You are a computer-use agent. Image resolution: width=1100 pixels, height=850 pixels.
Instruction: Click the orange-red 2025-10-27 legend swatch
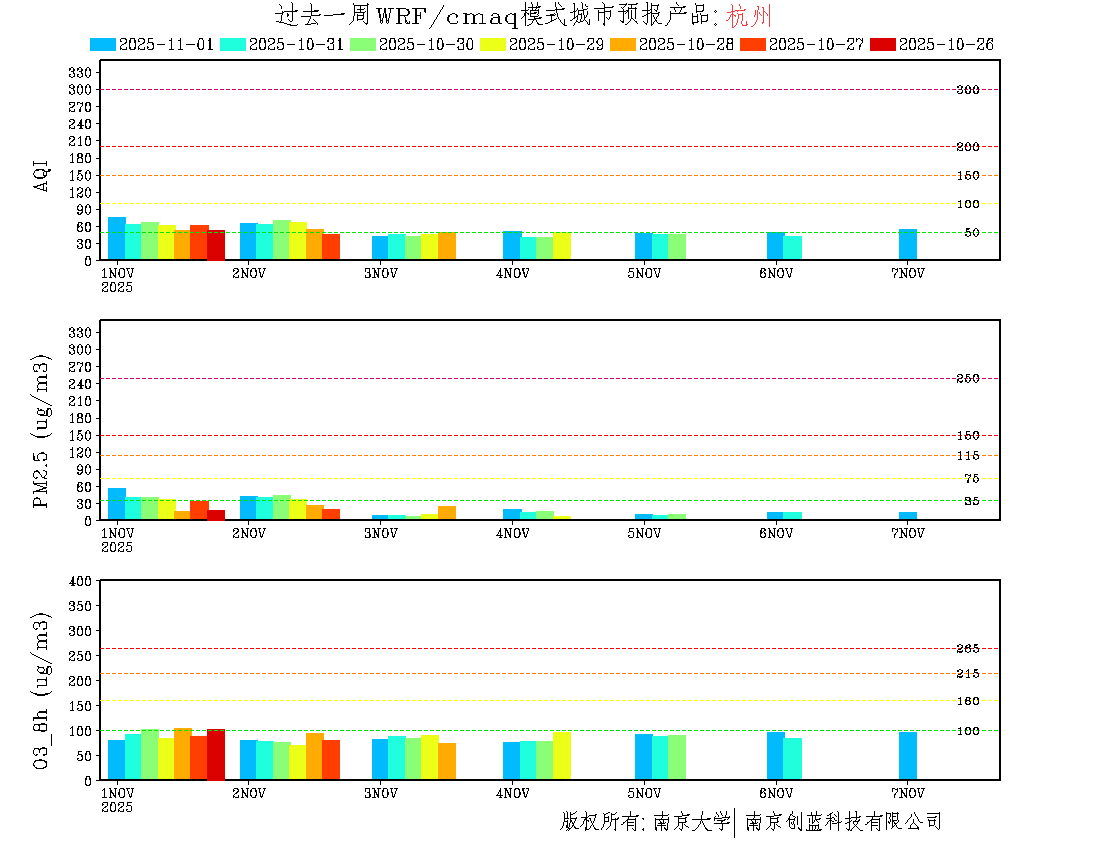pos(753,44)
